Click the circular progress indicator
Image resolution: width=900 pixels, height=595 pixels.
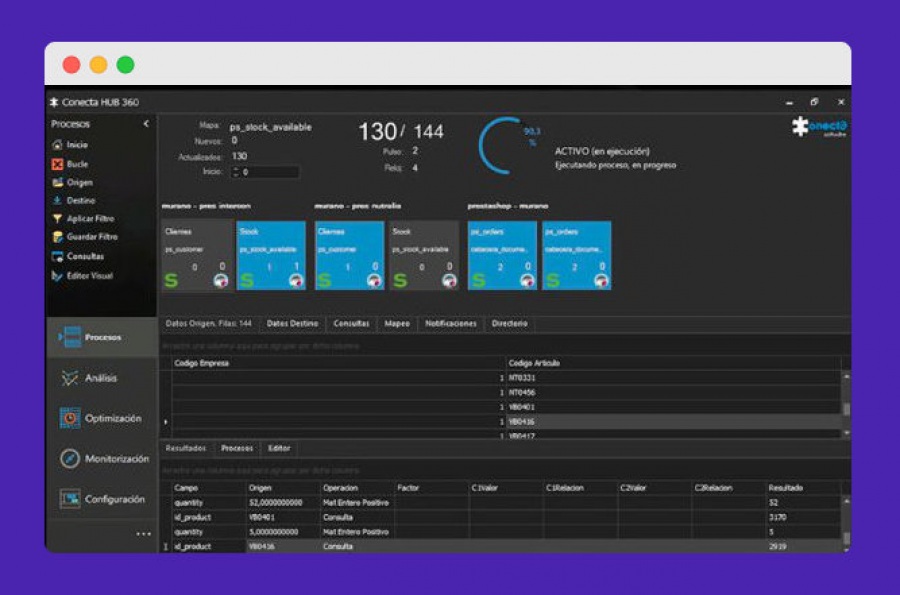point(505,146)
